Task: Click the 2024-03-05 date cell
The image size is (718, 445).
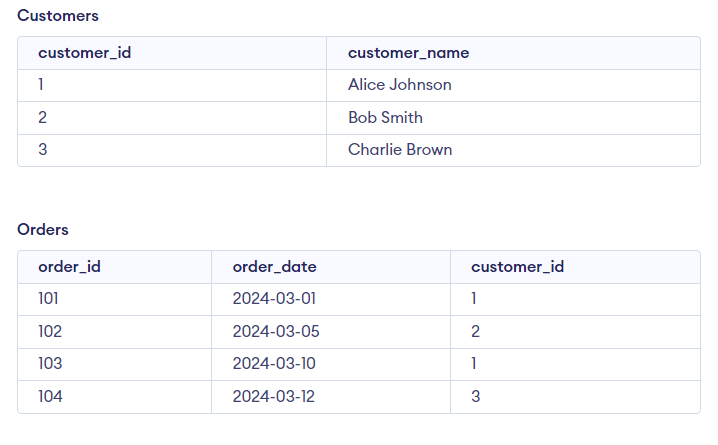Action: [x=276, y=331]
